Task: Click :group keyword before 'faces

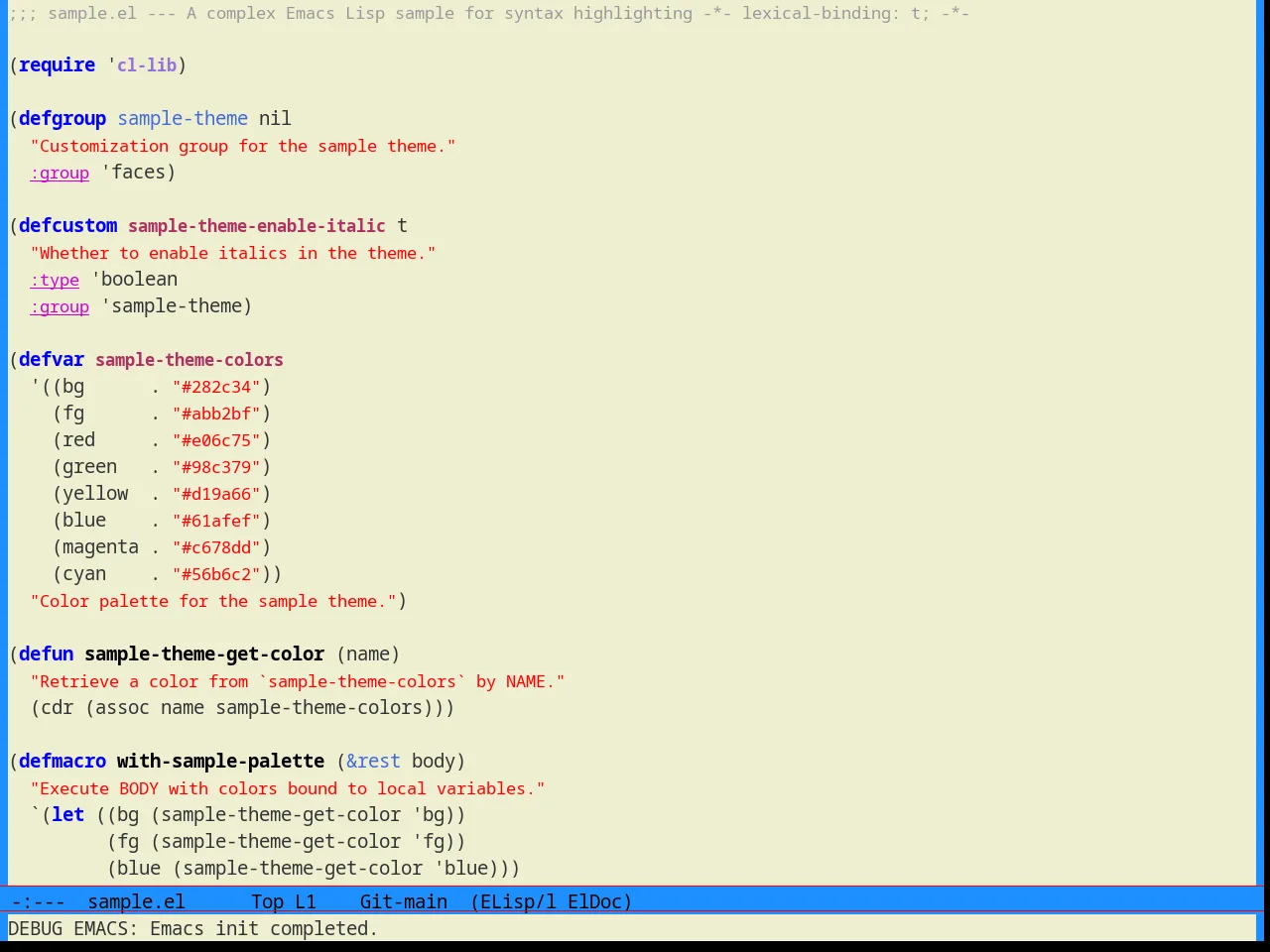Action: 60,173
